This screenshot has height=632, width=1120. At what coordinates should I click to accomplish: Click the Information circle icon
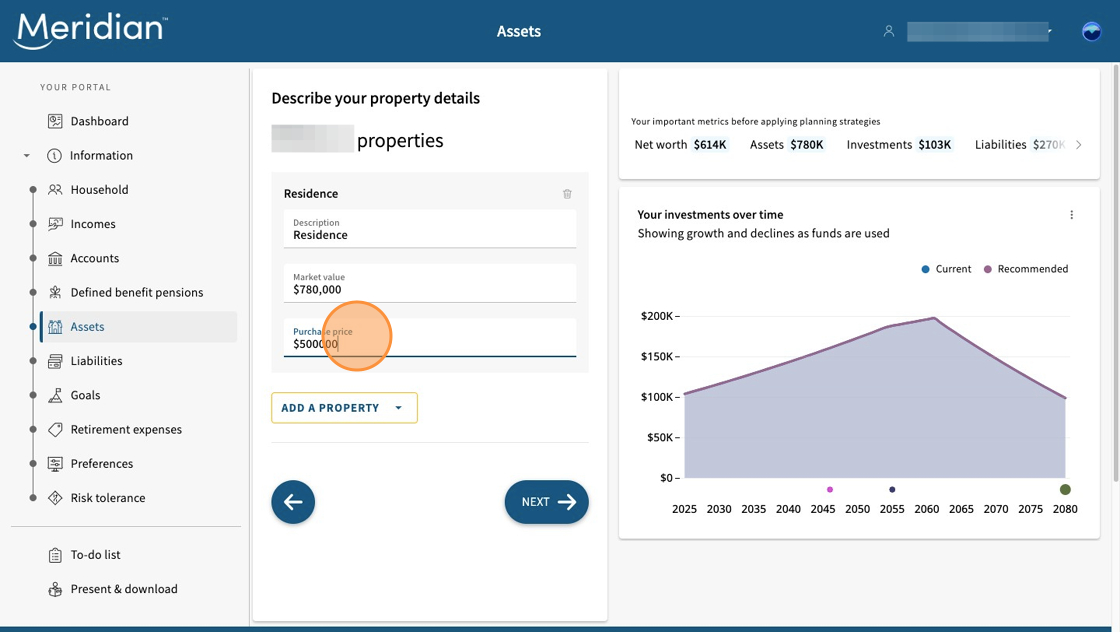tap(54, 156)
